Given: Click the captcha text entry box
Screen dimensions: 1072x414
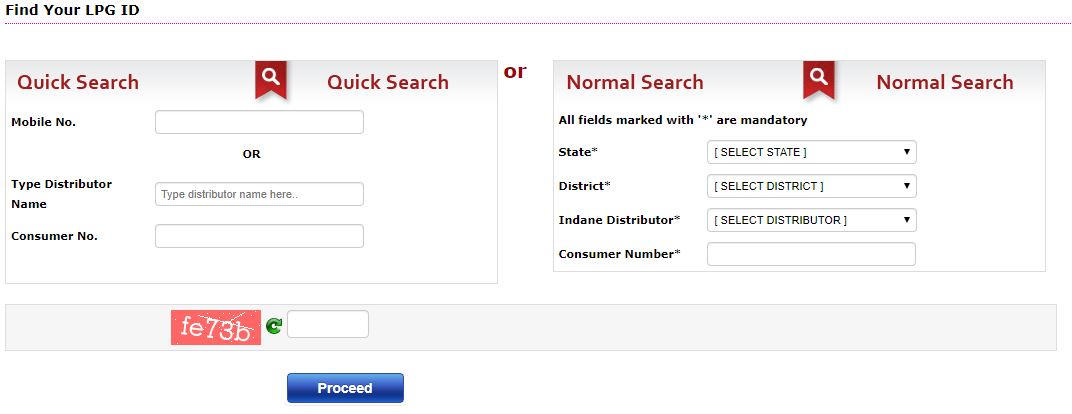Looking at the screenshot, I should click(328, 324).
